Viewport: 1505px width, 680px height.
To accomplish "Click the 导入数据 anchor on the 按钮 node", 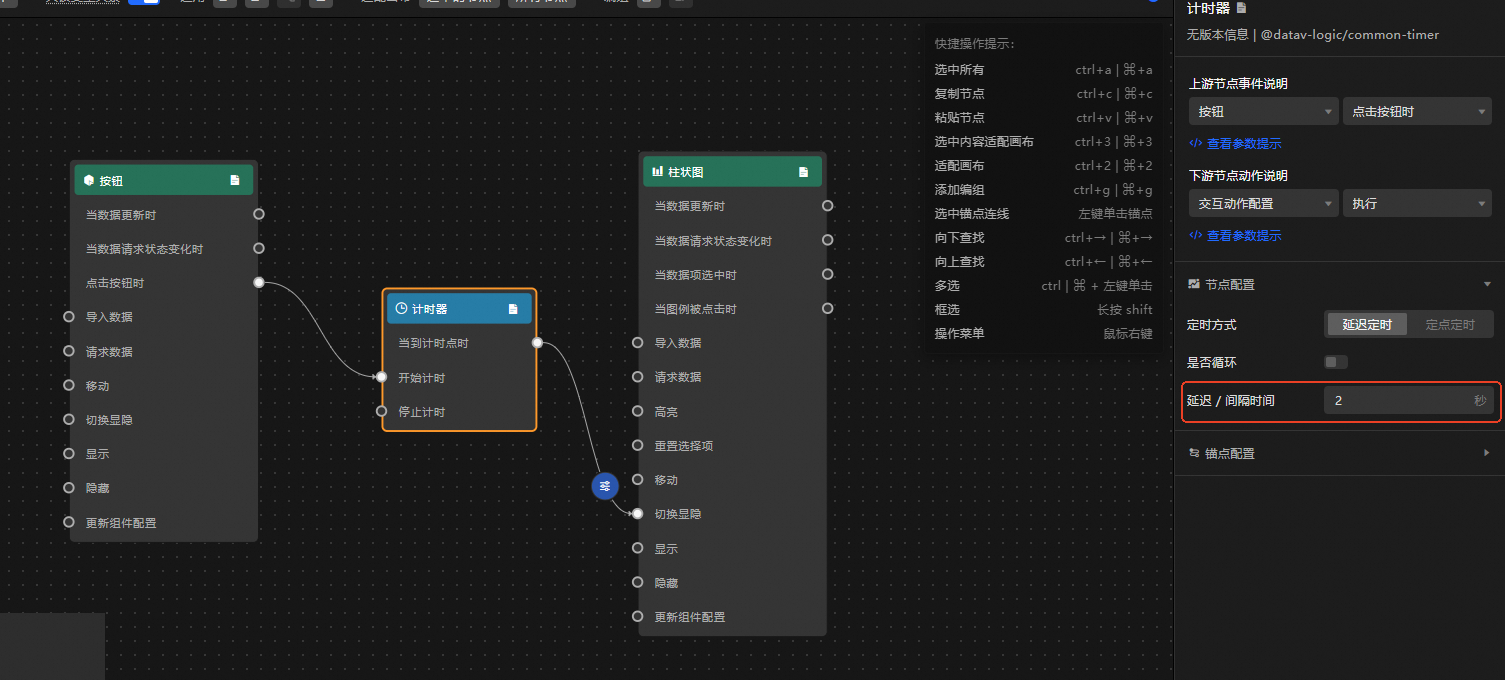I will (x=69, y=317).
